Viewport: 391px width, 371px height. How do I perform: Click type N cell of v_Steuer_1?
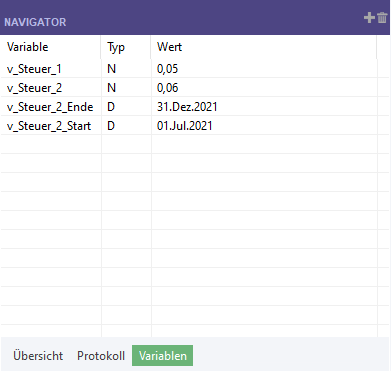click(x=126, y=69)
